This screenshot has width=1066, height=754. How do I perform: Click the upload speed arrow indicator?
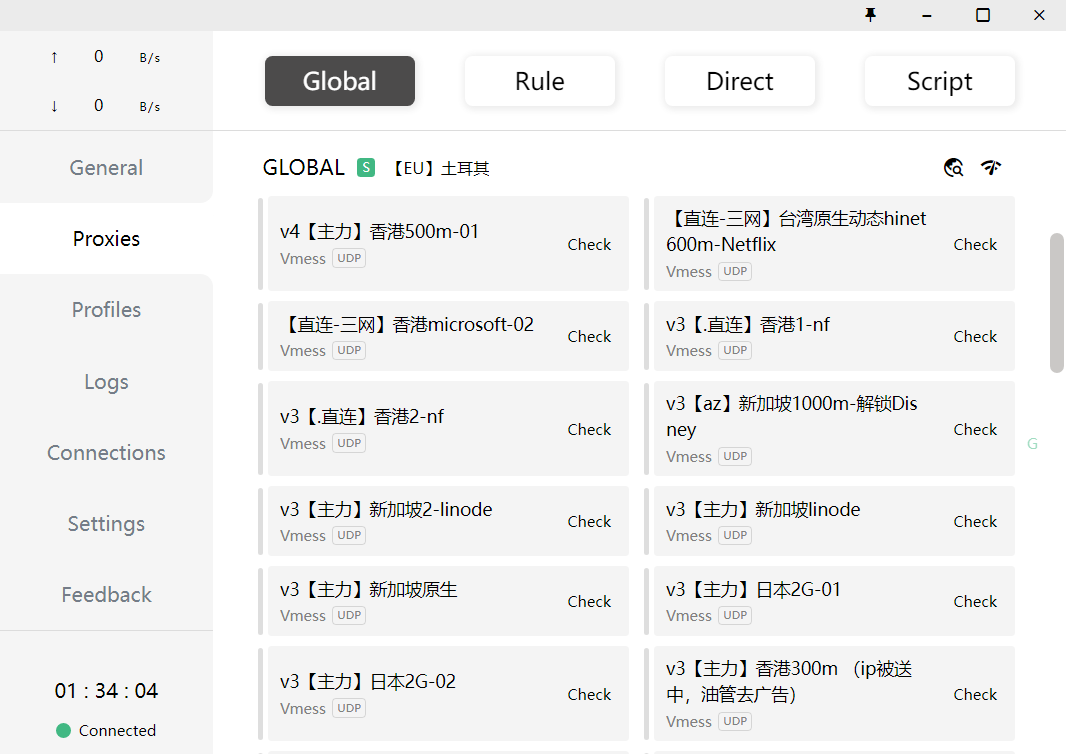pos(54,57)
